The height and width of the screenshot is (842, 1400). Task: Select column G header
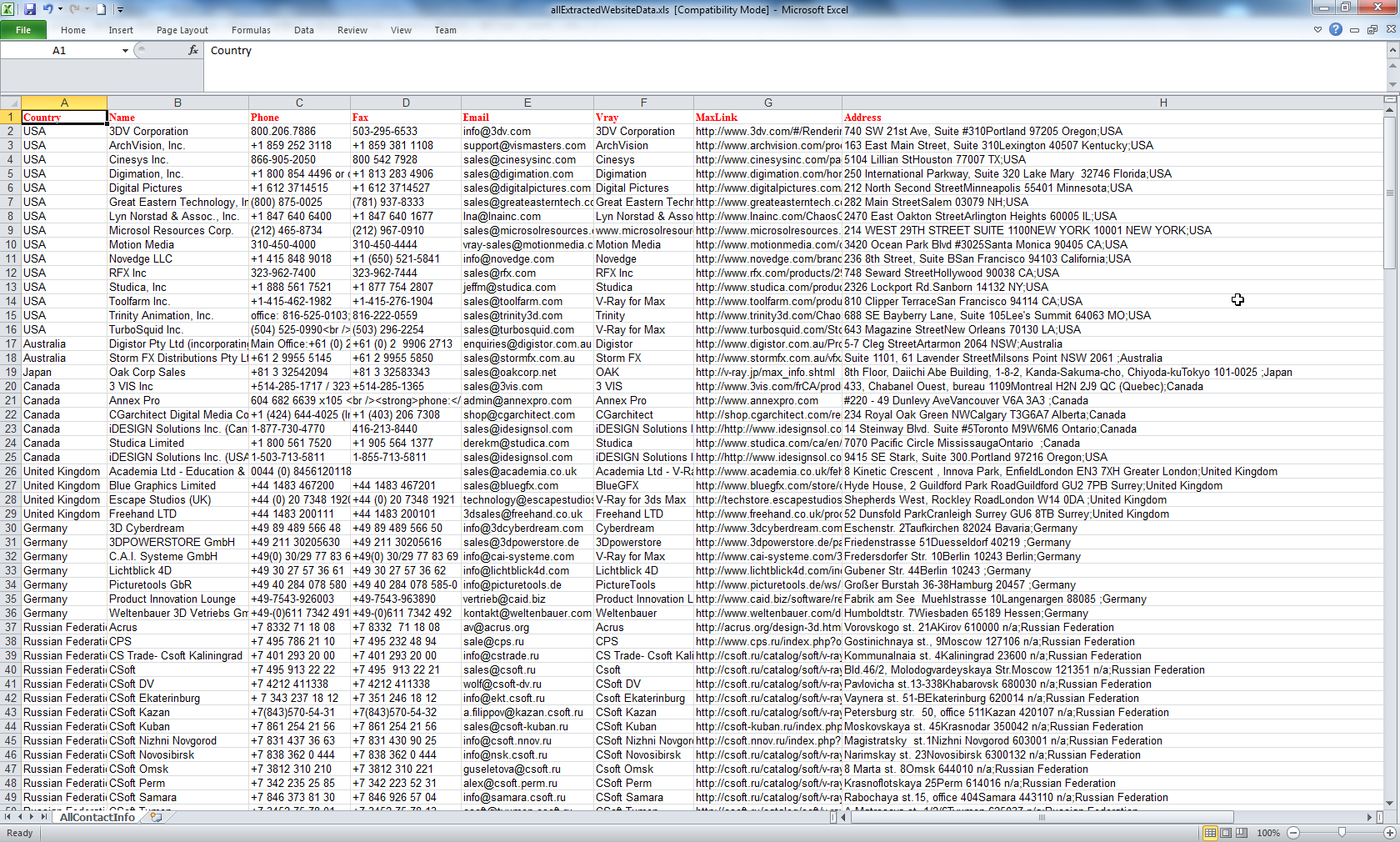pyautogui.click(x=768, y=103)
